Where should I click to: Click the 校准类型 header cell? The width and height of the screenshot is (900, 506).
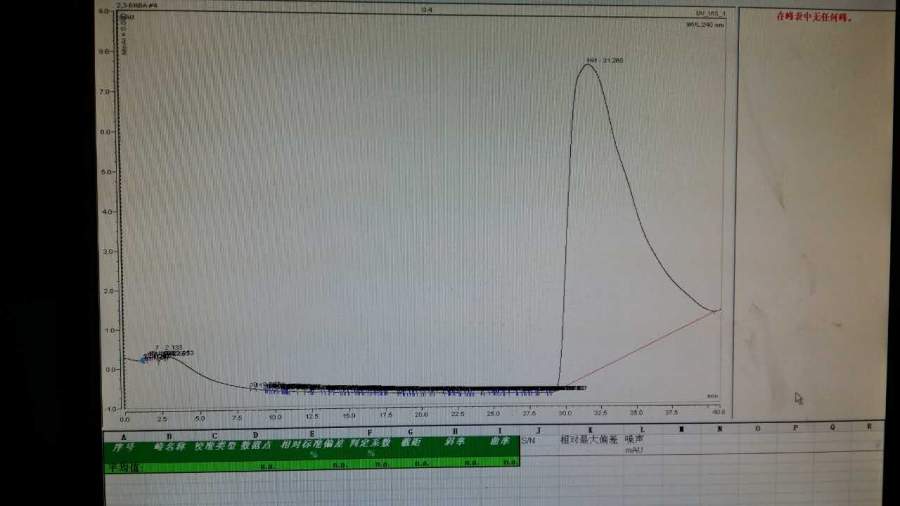(x=215, y=445)
